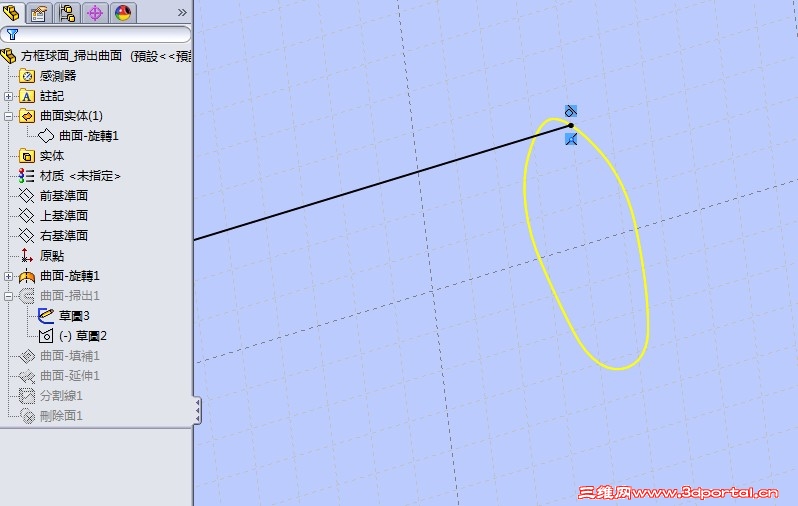
Task: Select the suppressed 刪除面1 feature
Action: click(61, 416)
